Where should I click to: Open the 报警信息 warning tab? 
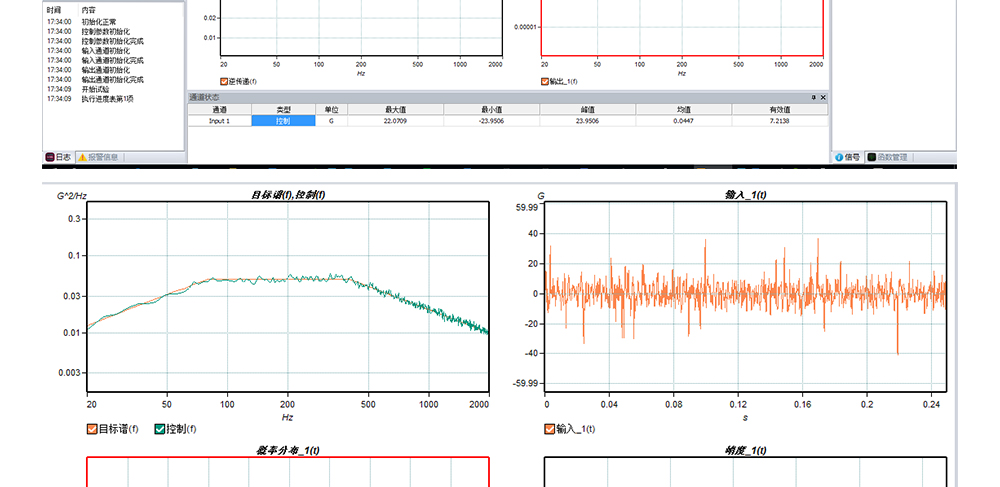pos(98,157)
